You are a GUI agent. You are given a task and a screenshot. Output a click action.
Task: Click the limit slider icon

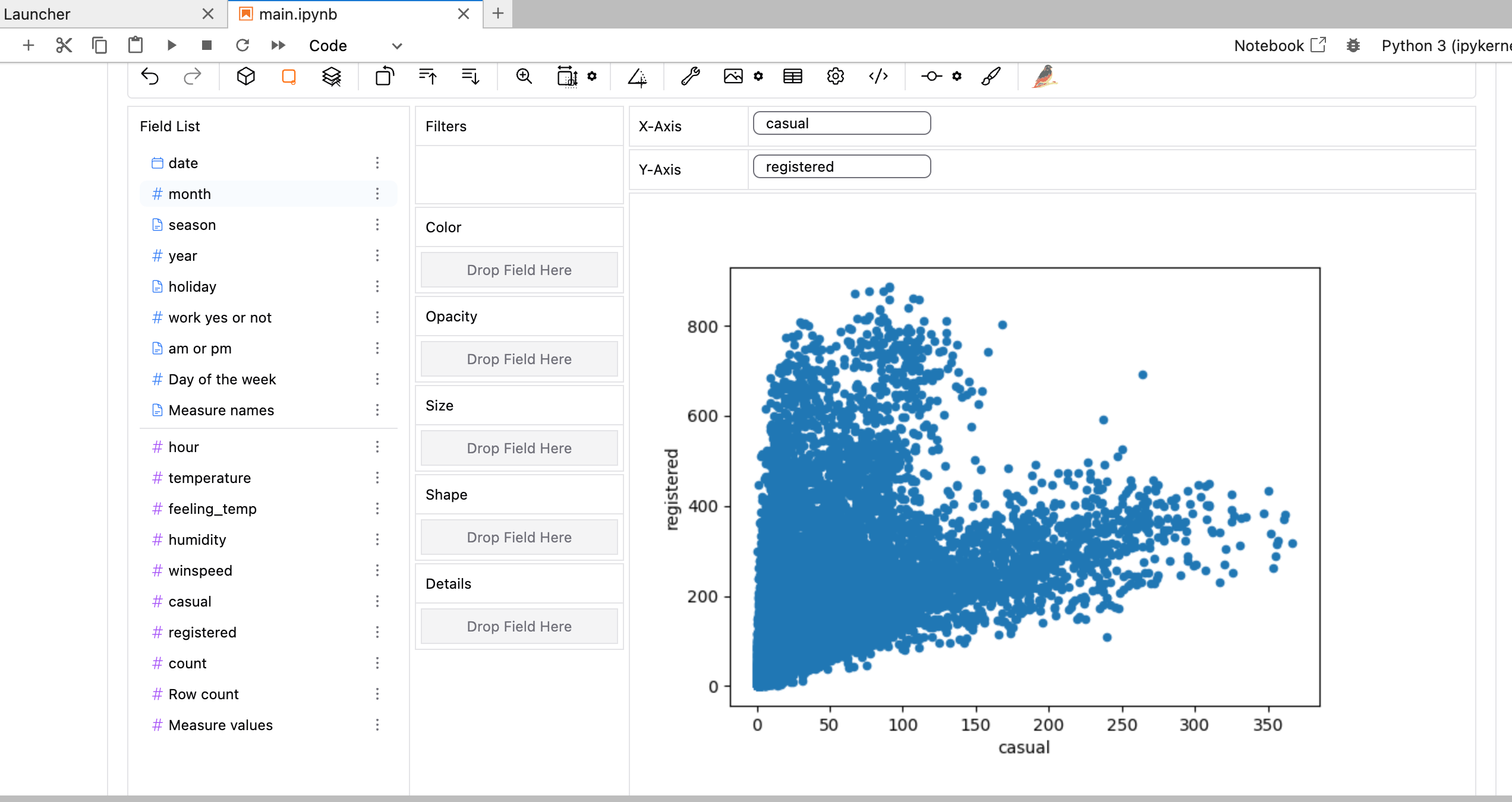pyautogui.click(x=932, y=77)
